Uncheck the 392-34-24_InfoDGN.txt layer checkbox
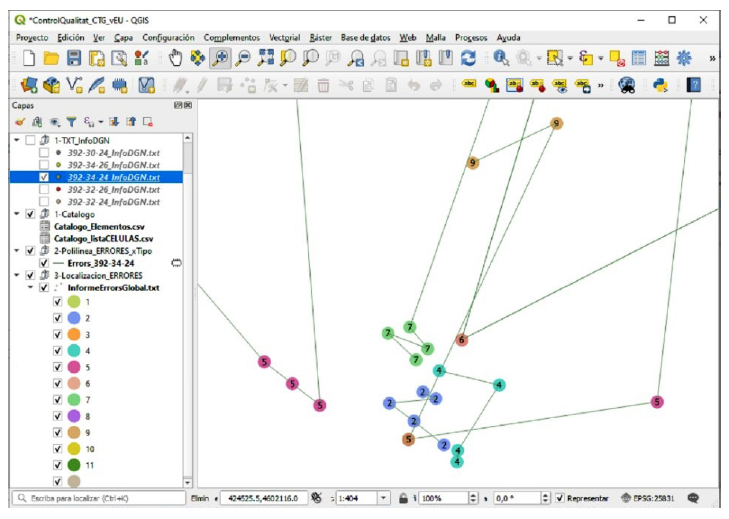 pyautogui.click(x=43, y=176)
